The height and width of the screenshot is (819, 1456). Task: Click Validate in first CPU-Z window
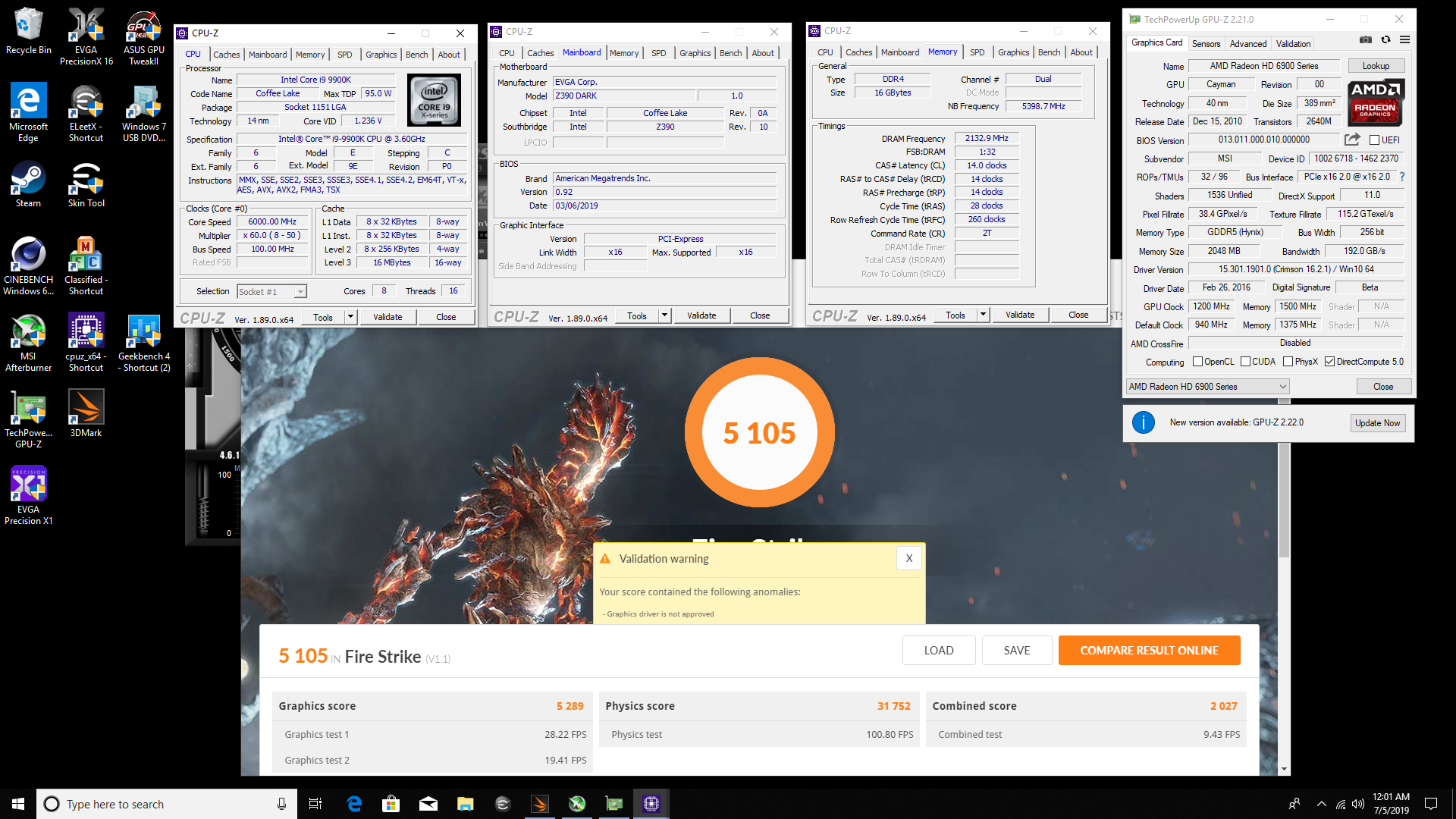[x=388, y=317]
